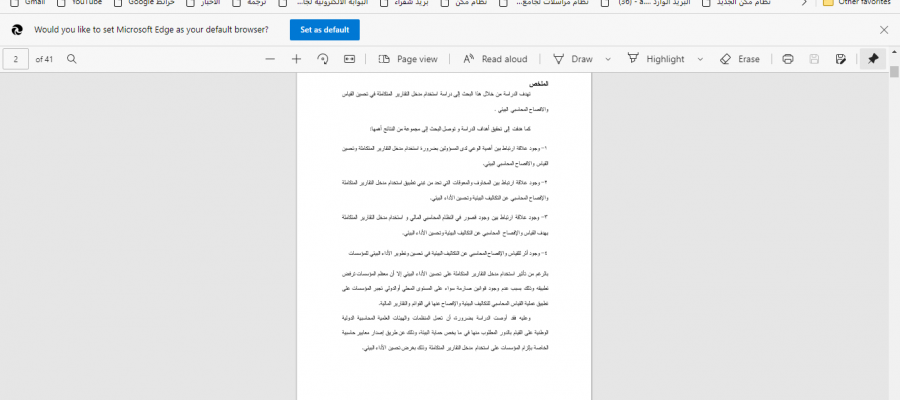This screenshot has width=900, height=400.
Task: Expand Draw tool options arrow
Action: [608, 59]
